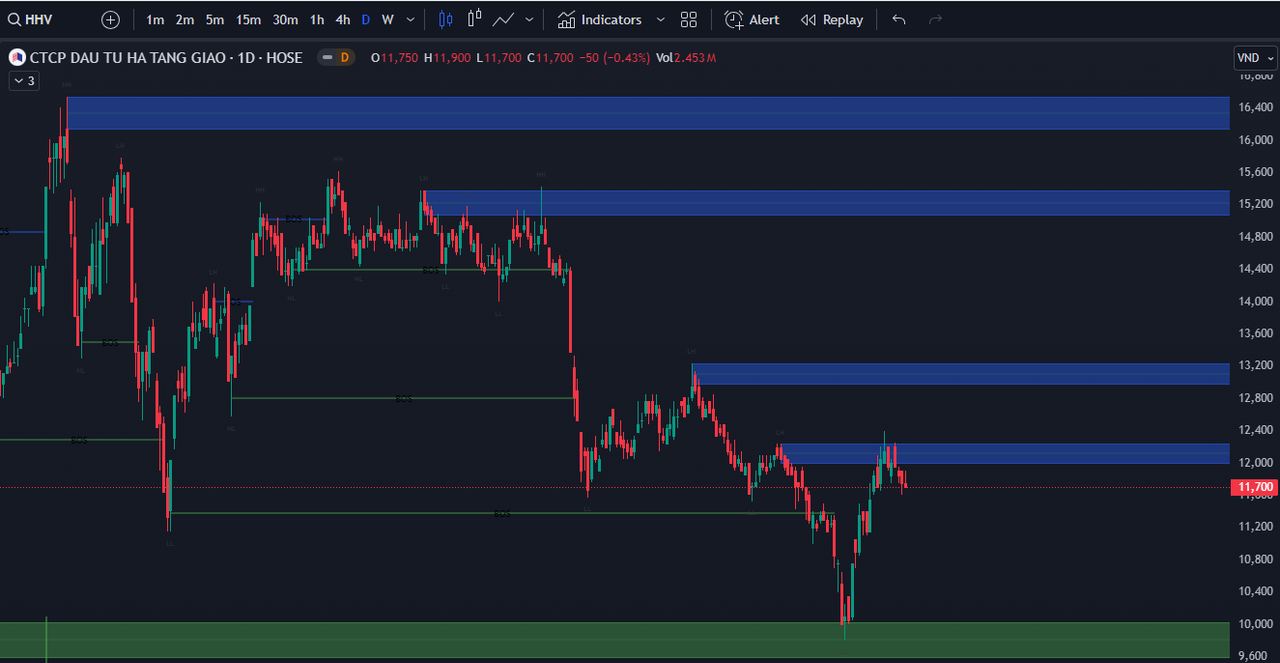The image size is (1280, 663).
Task: Expand the timeframe interval dropdown
Action: point(411,19)
